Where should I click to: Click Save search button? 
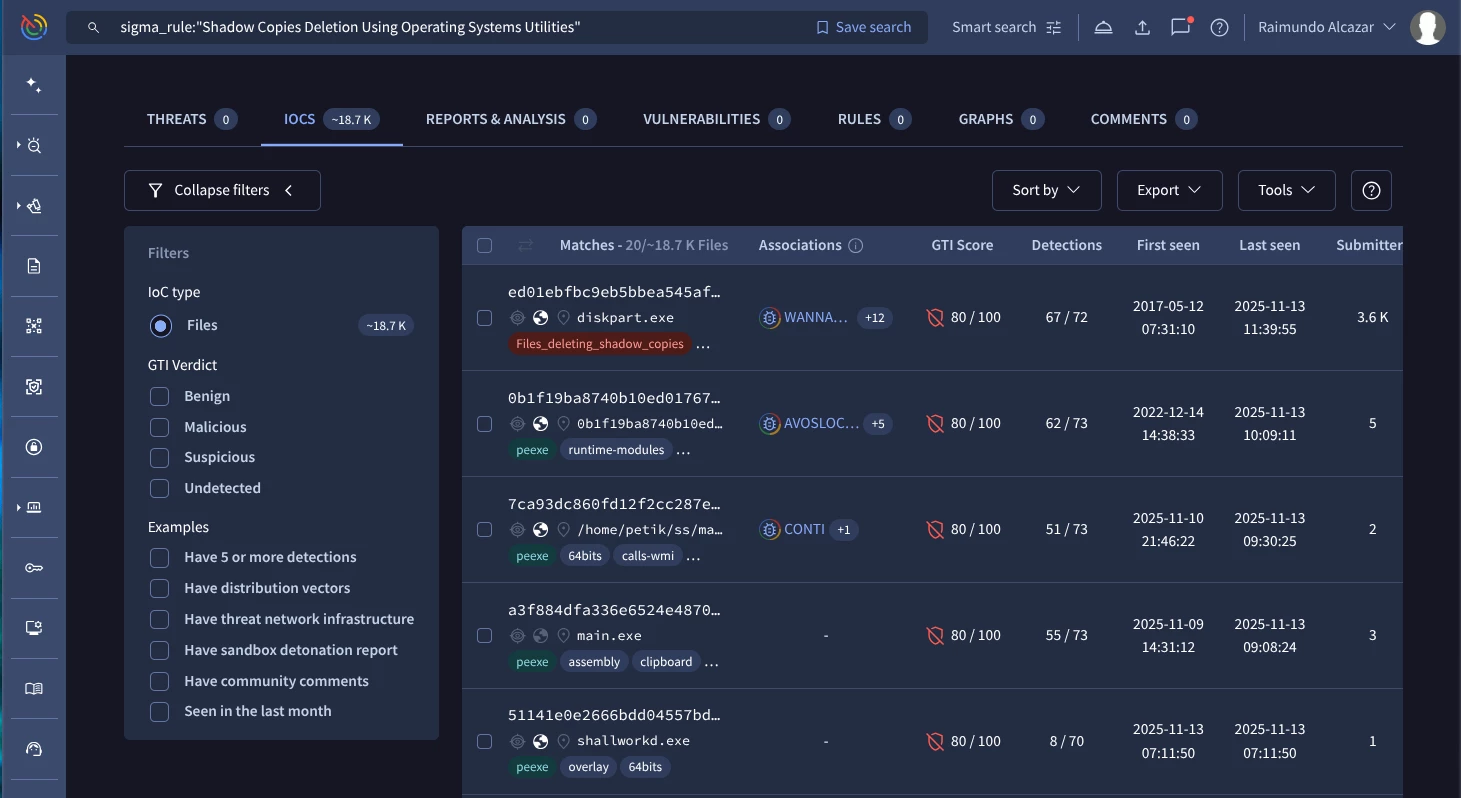[x=864, y=28]
